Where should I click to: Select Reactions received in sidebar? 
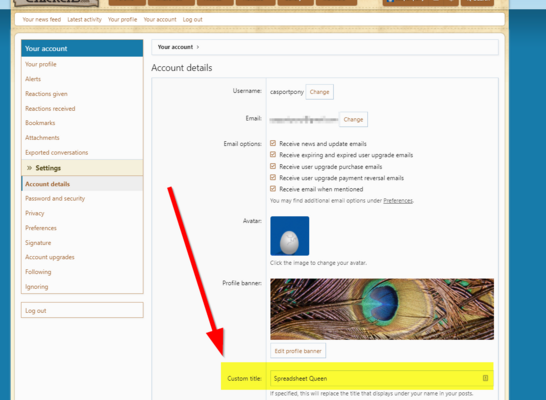coord(50,109)
